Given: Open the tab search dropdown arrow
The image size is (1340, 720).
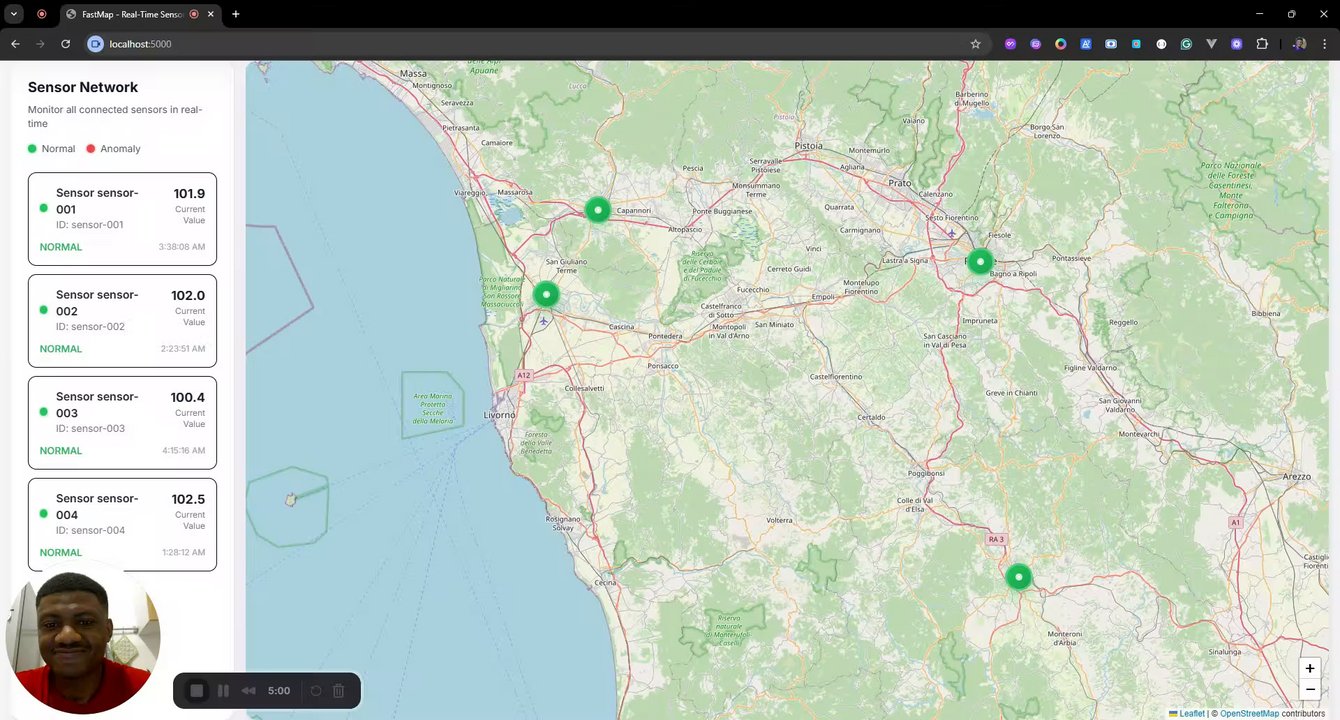Looking at the screenshot, I should pyautogui.click(x=14, y=14).
